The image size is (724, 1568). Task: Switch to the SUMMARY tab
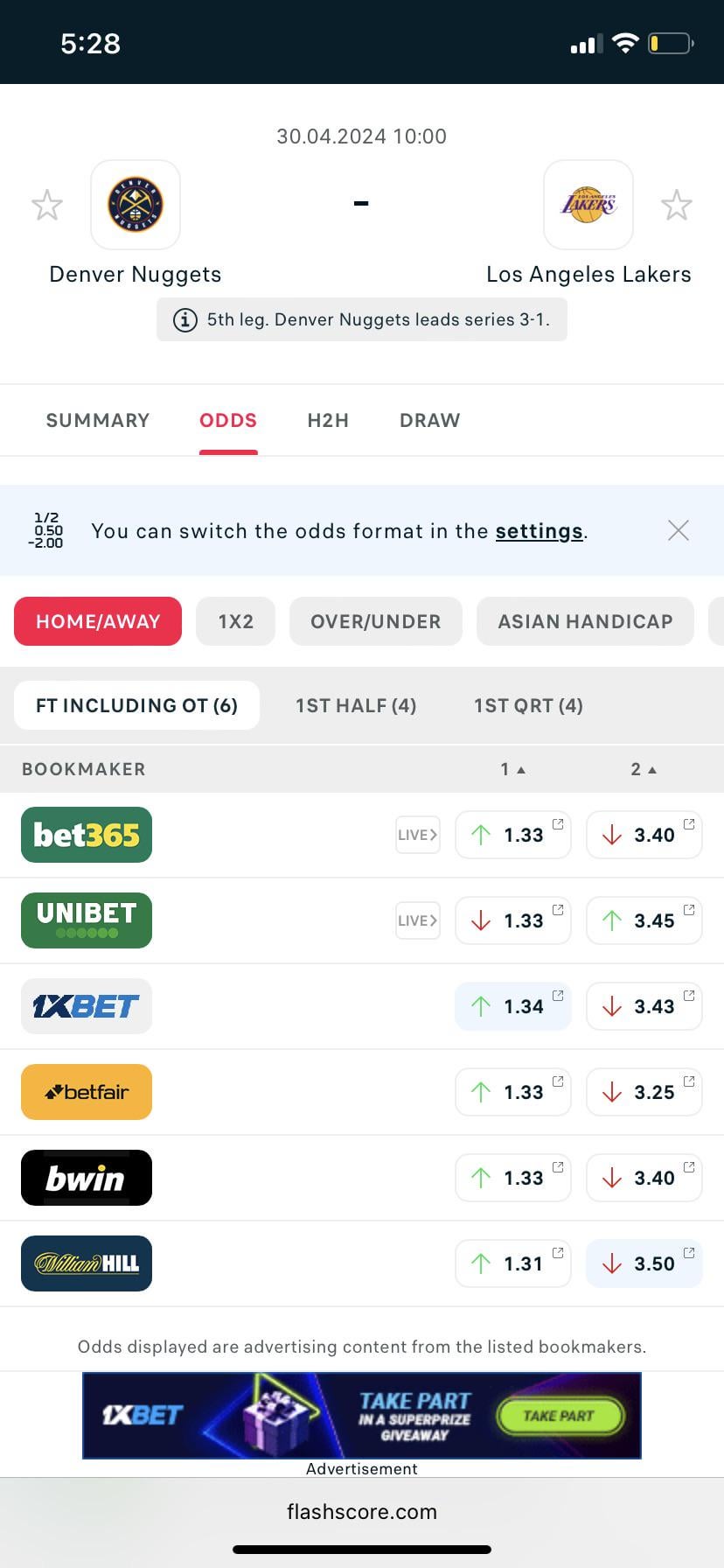point(98,420)
